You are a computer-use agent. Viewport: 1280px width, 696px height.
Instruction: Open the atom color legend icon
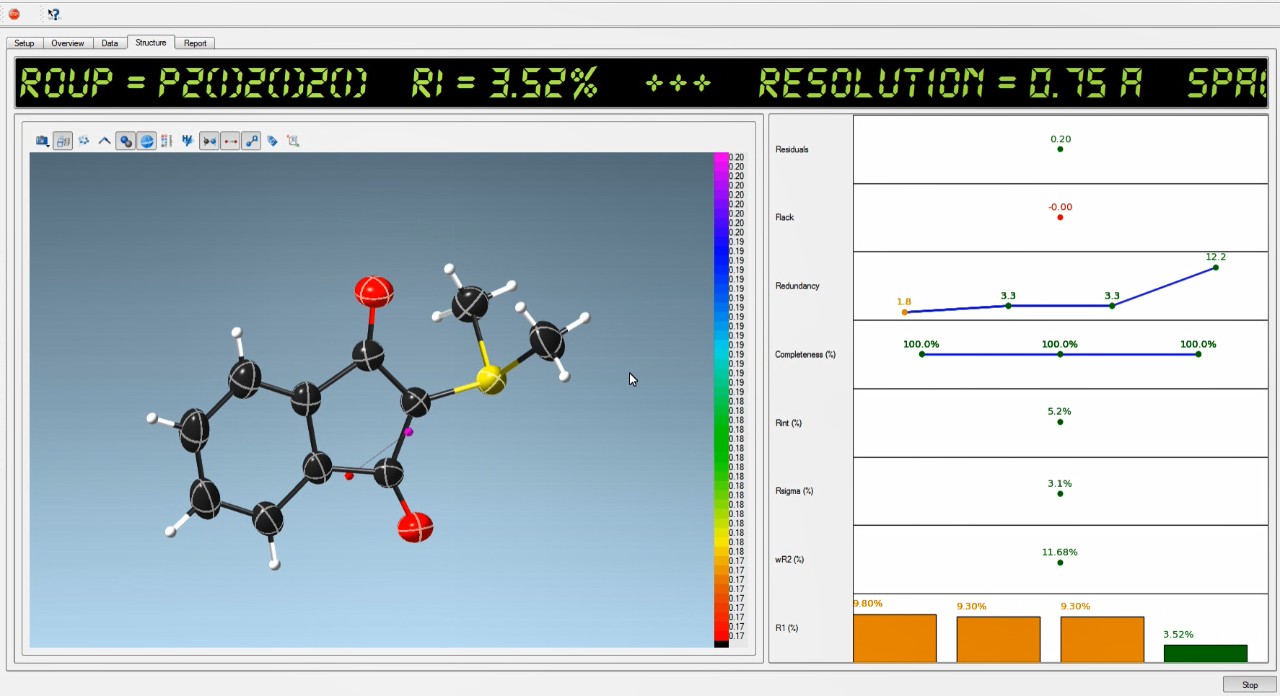point(167,140)
